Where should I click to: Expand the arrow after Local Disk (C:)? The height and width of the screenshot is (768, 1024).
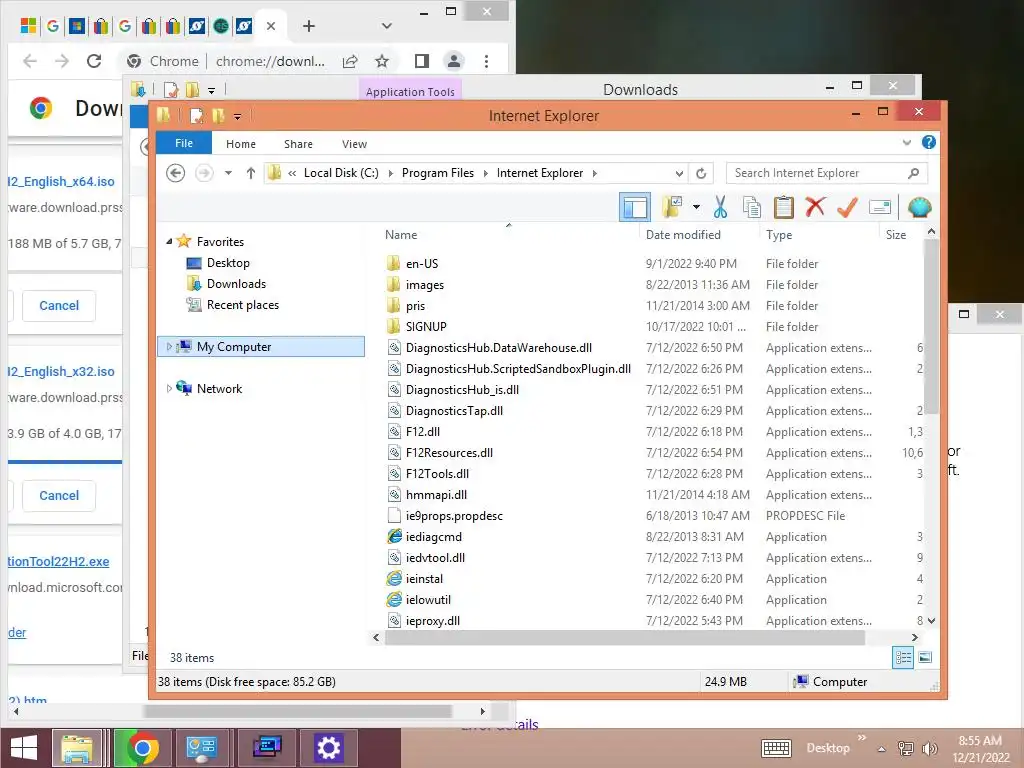coord(391,173)
